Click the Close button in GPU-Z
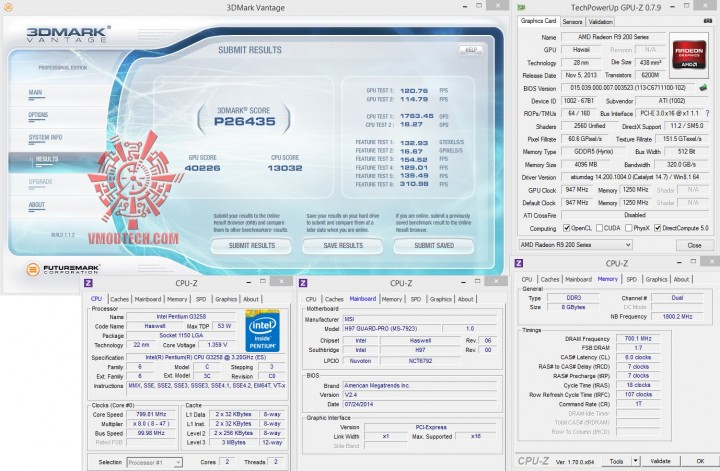 [694, 245]
